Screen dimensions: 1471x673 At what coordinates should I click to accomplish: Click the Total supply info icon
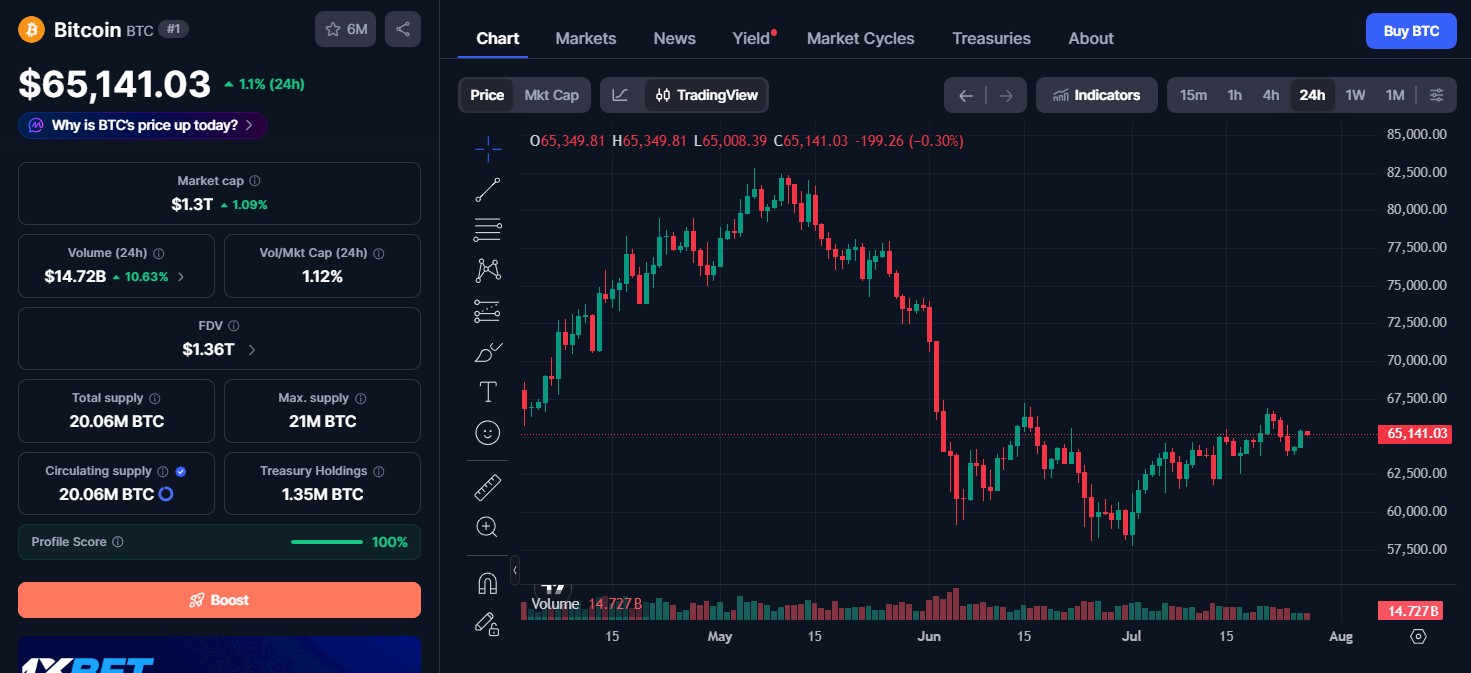point(155,398)
